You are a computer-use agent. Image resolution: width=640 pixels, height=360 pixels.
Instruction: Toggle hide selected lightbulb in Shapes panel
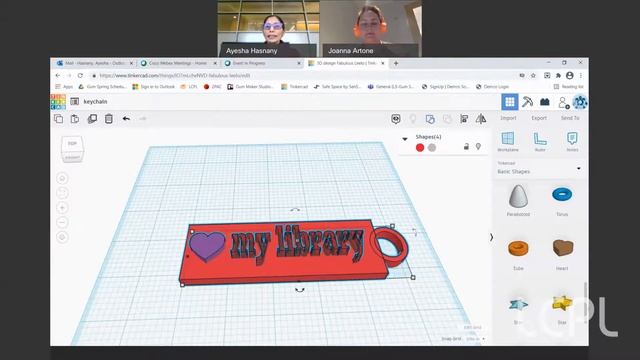click(478, 147)
